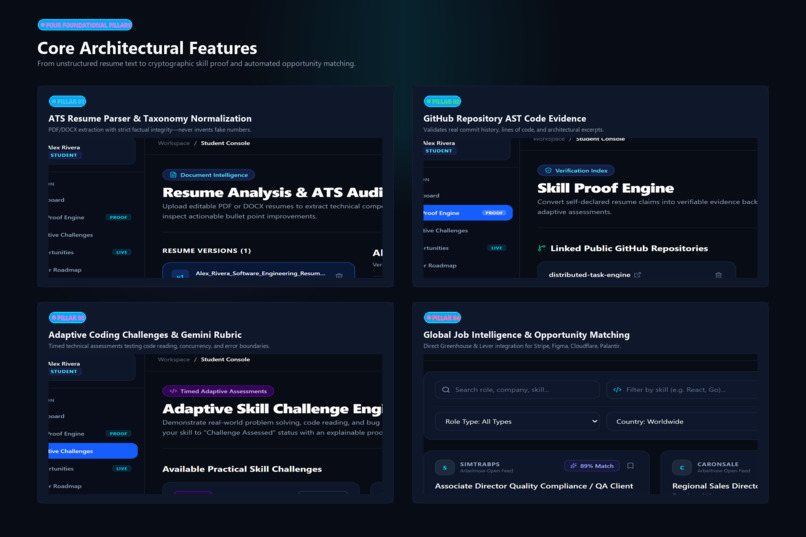
Task: Click Alex Rivera's profile in the Pillar 01 card
Action: (x=92, y=151)
